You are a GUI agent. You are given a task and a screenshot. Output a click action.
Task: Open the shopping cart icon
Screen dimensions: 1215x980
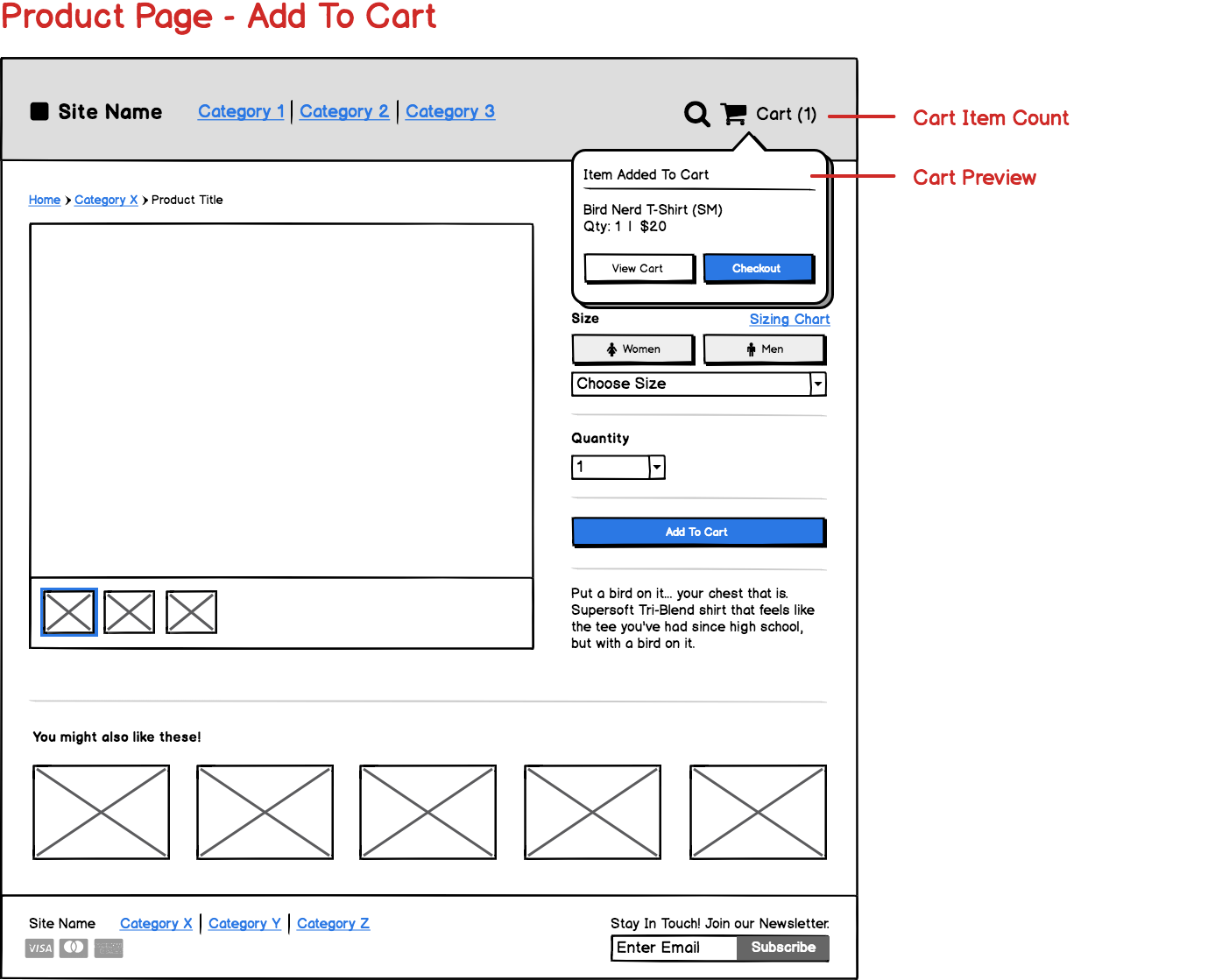tap(734, 114)
